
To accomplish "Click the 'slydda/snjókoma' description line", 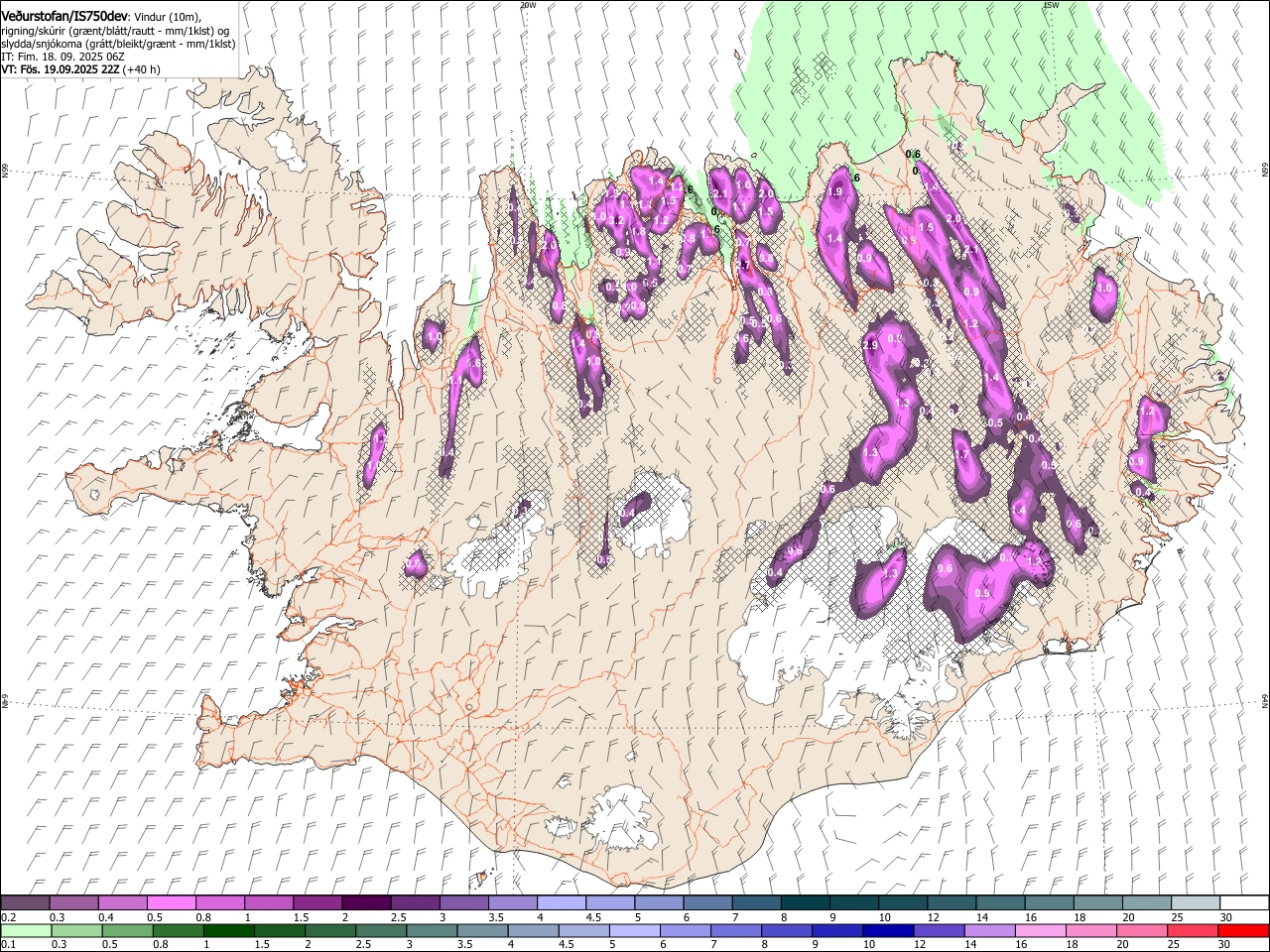I will 118,44.
